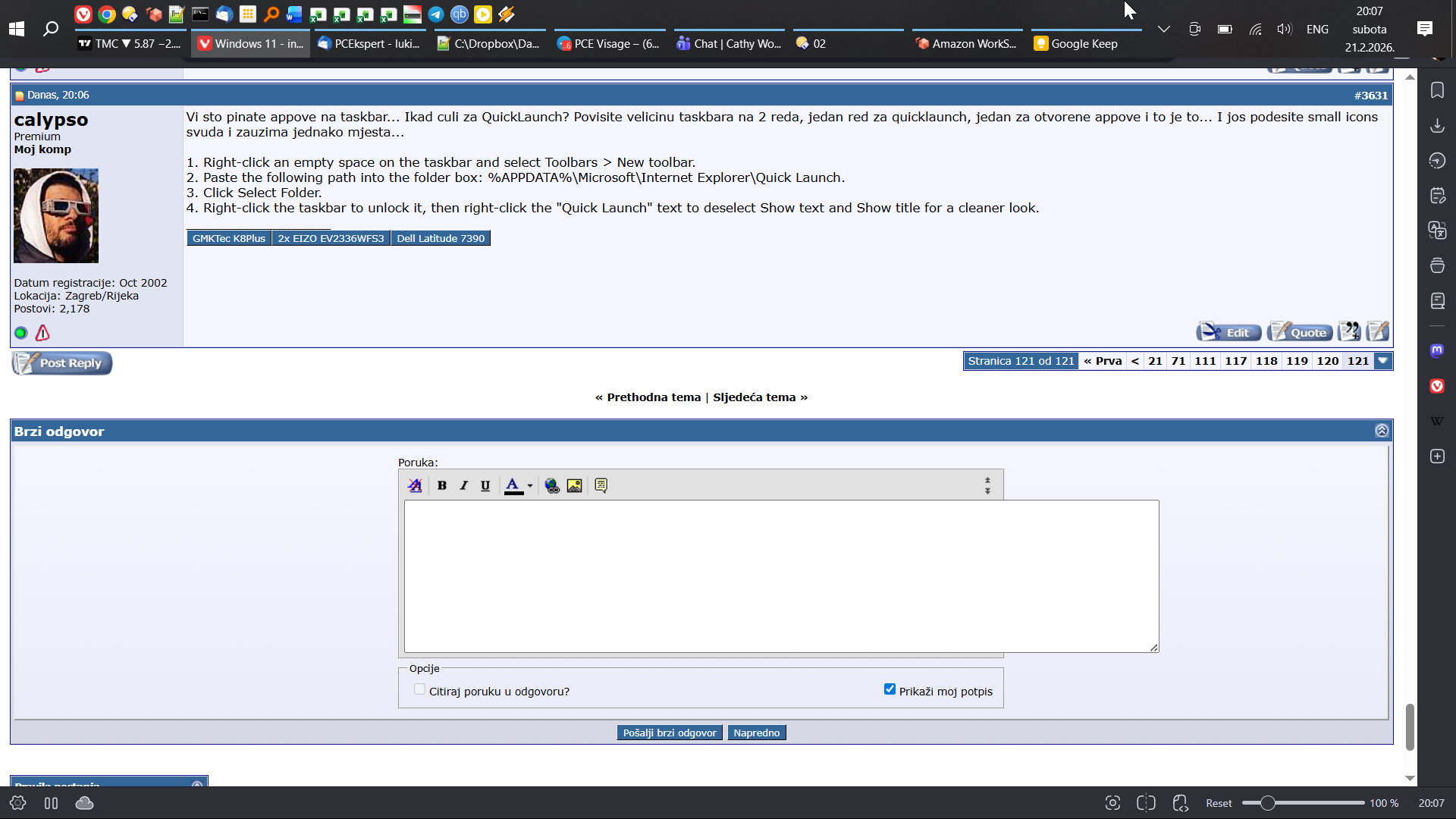Click the insert link globe icon
Screen dimensions: 1456x819
[x=552, y=485]
